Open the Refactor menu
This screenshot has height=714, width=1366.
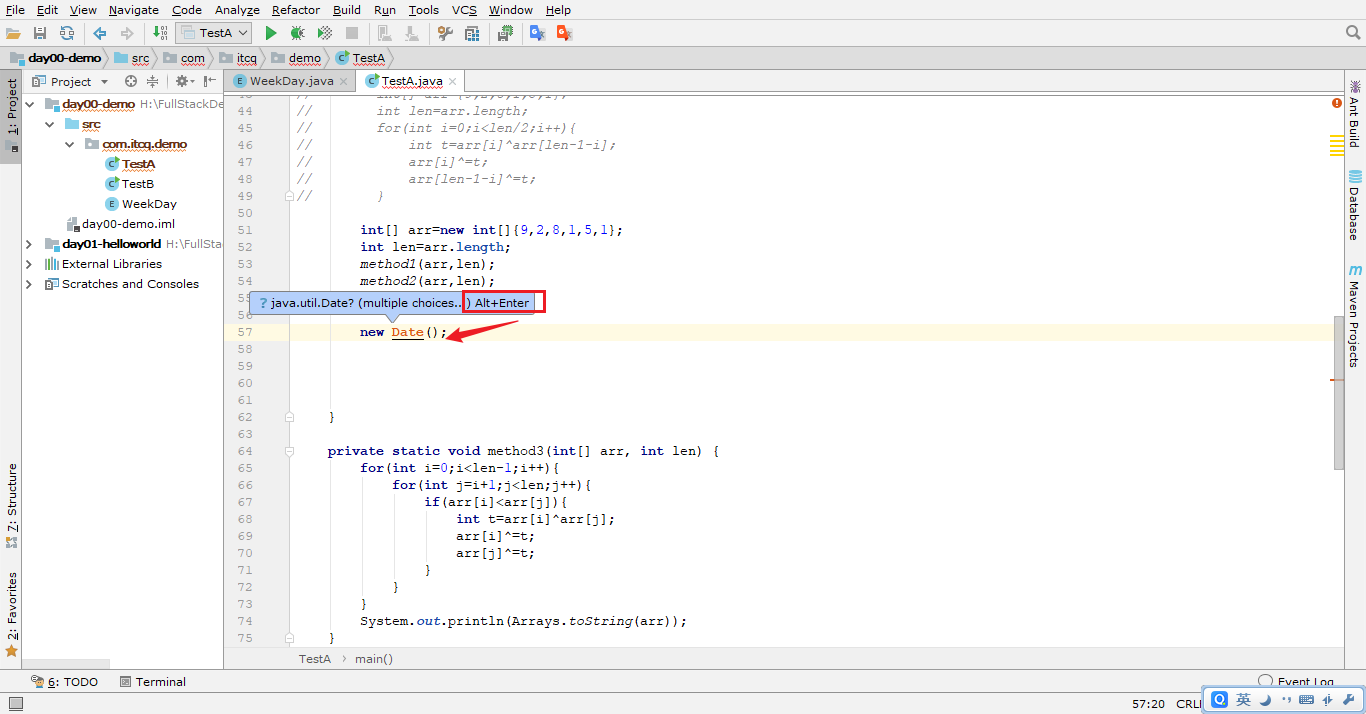tap(296, 9)
